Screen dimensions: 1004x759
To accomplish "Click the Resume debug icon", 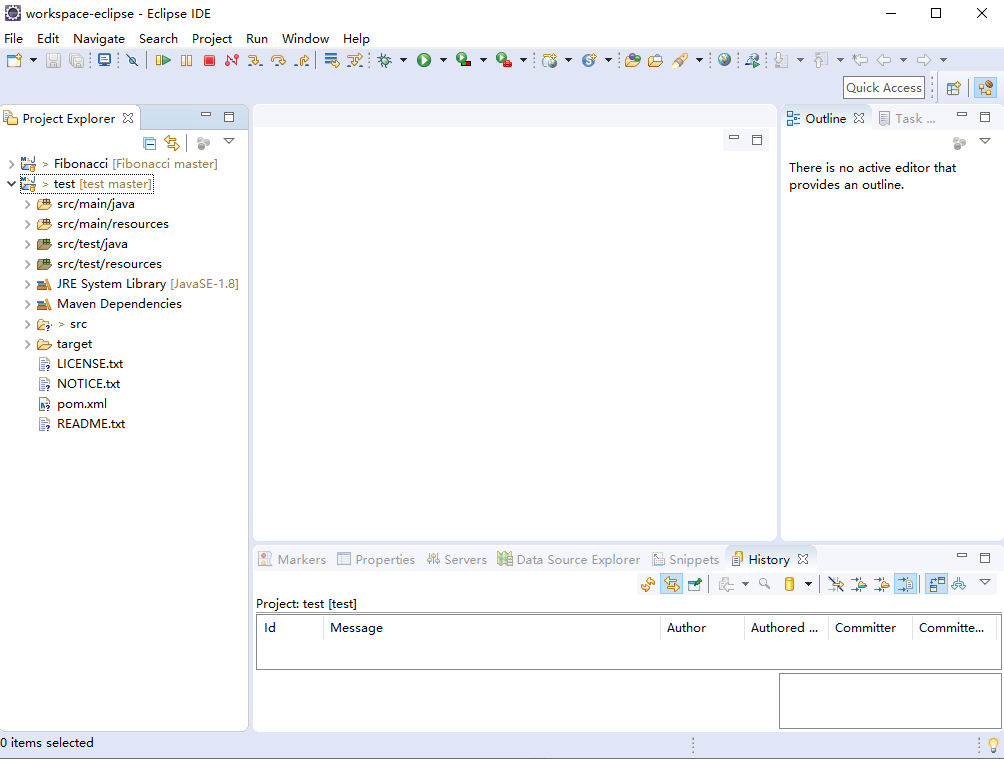I will click(x=163, y=60).
